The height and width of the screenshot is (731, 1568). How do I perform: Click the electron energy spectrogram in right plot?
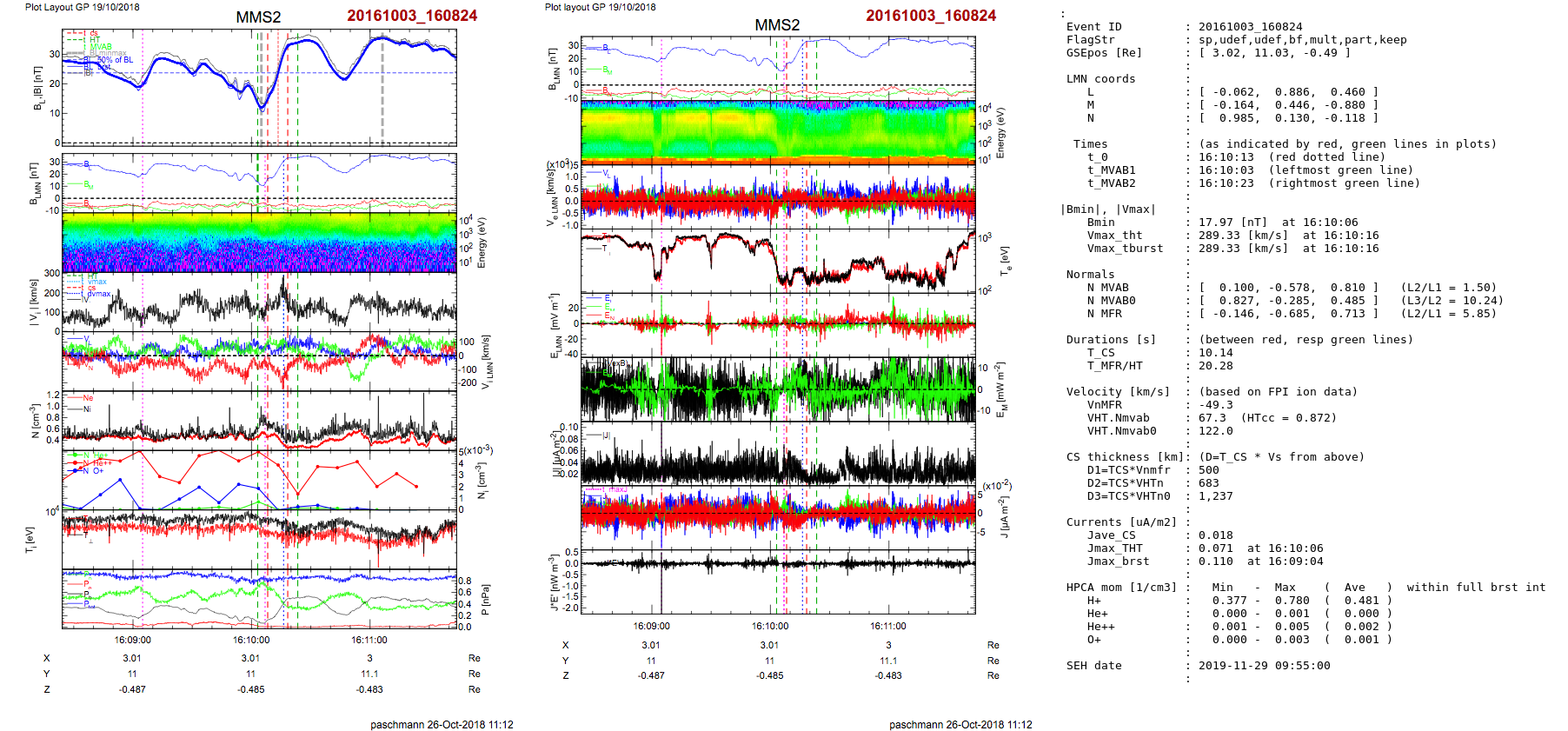(x=777, y=132)
